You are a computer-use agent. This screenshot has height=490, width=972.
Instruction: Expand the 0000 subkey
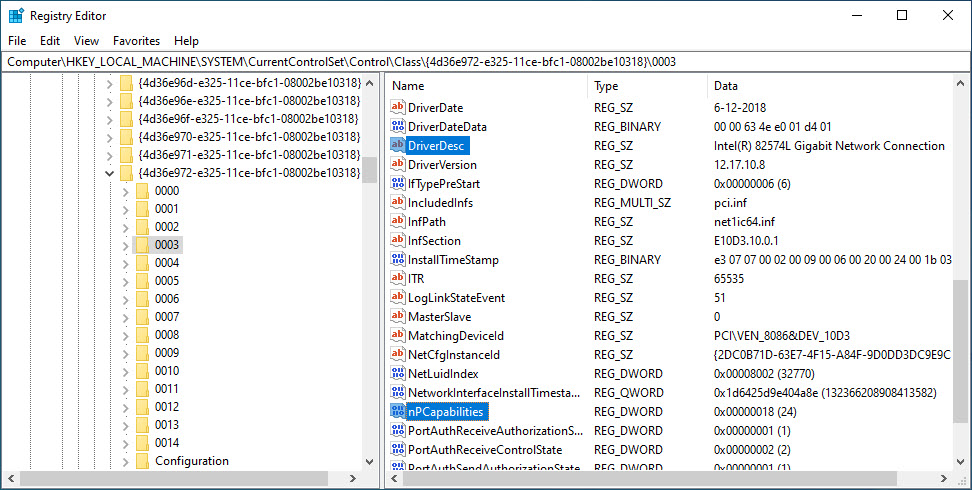click(x=125, y=191)
